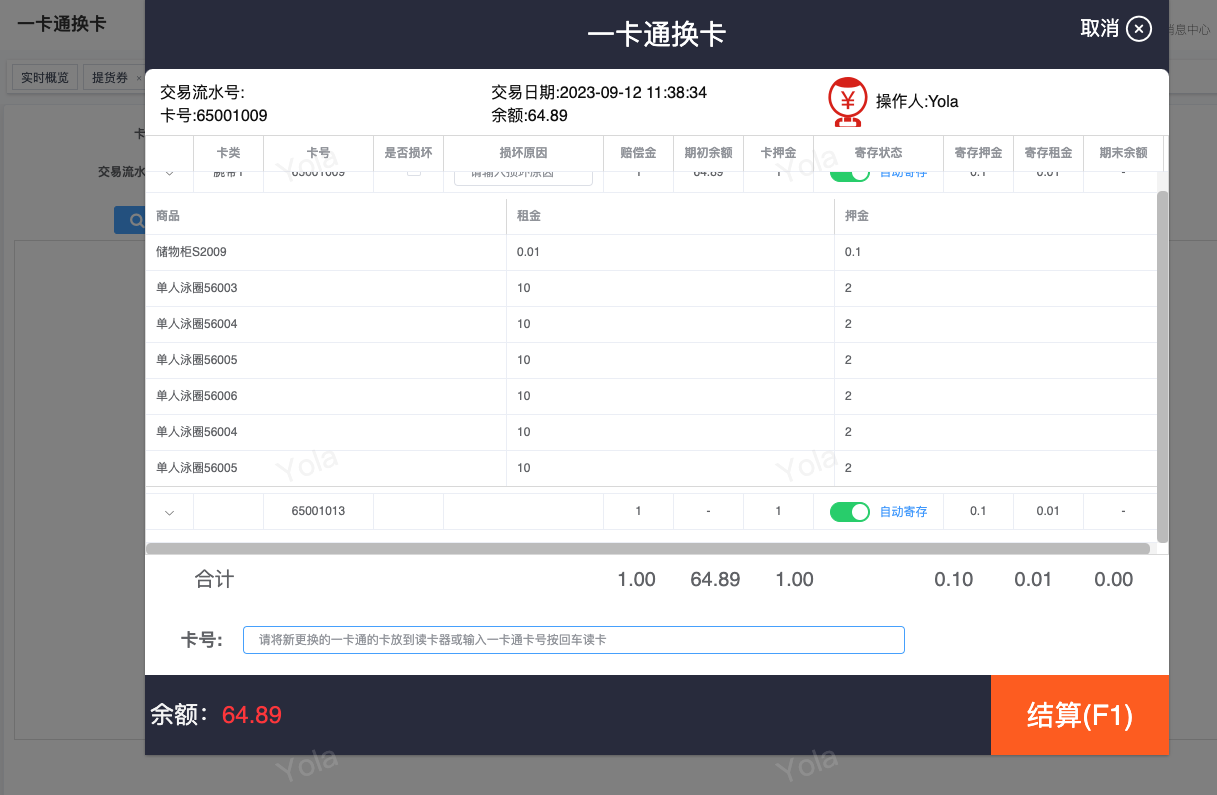Click the 损坏原因 input in first row

[523, 176]
